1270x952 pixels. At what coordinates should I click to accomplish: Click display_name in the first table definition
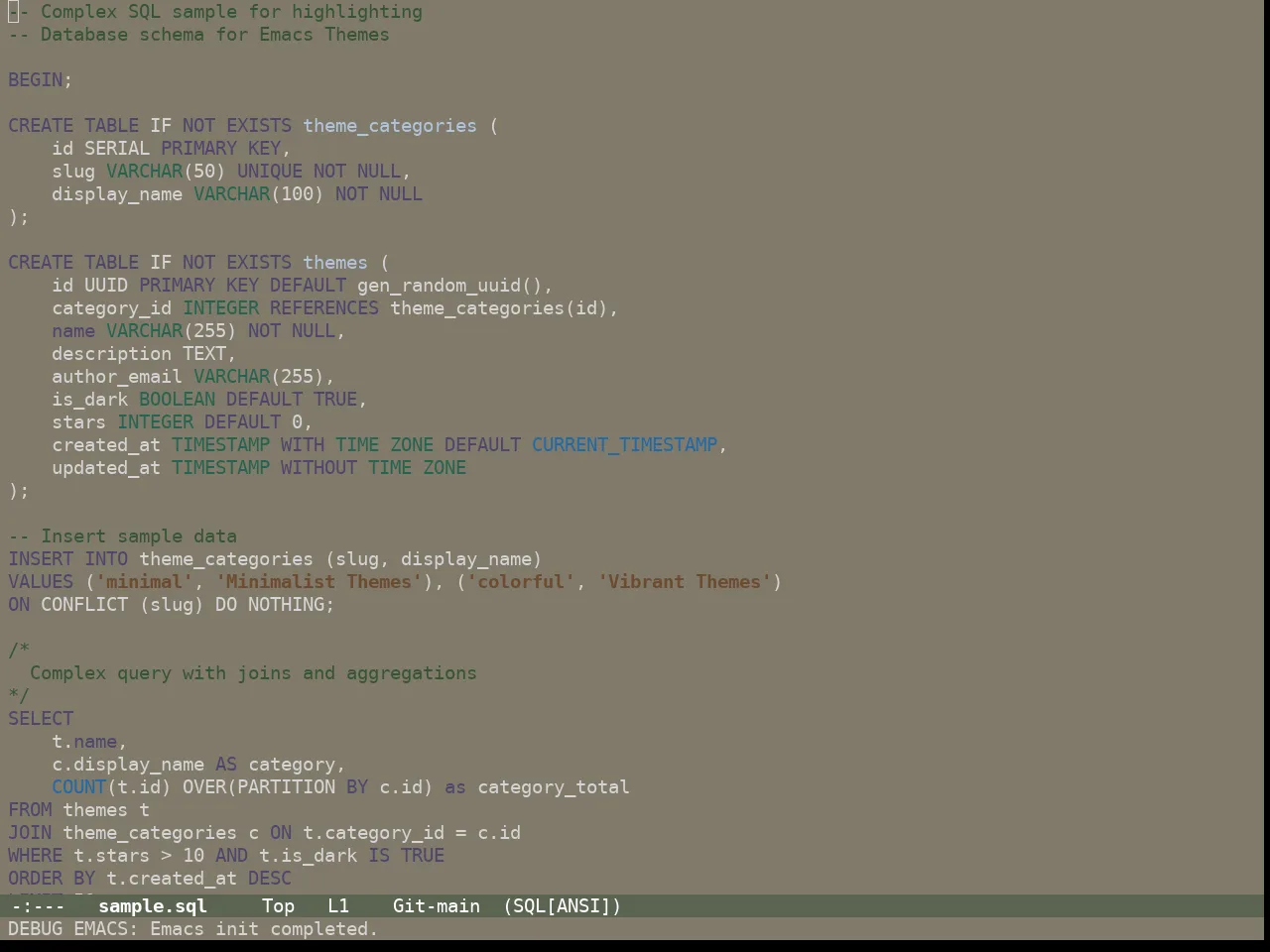(117, 194)
